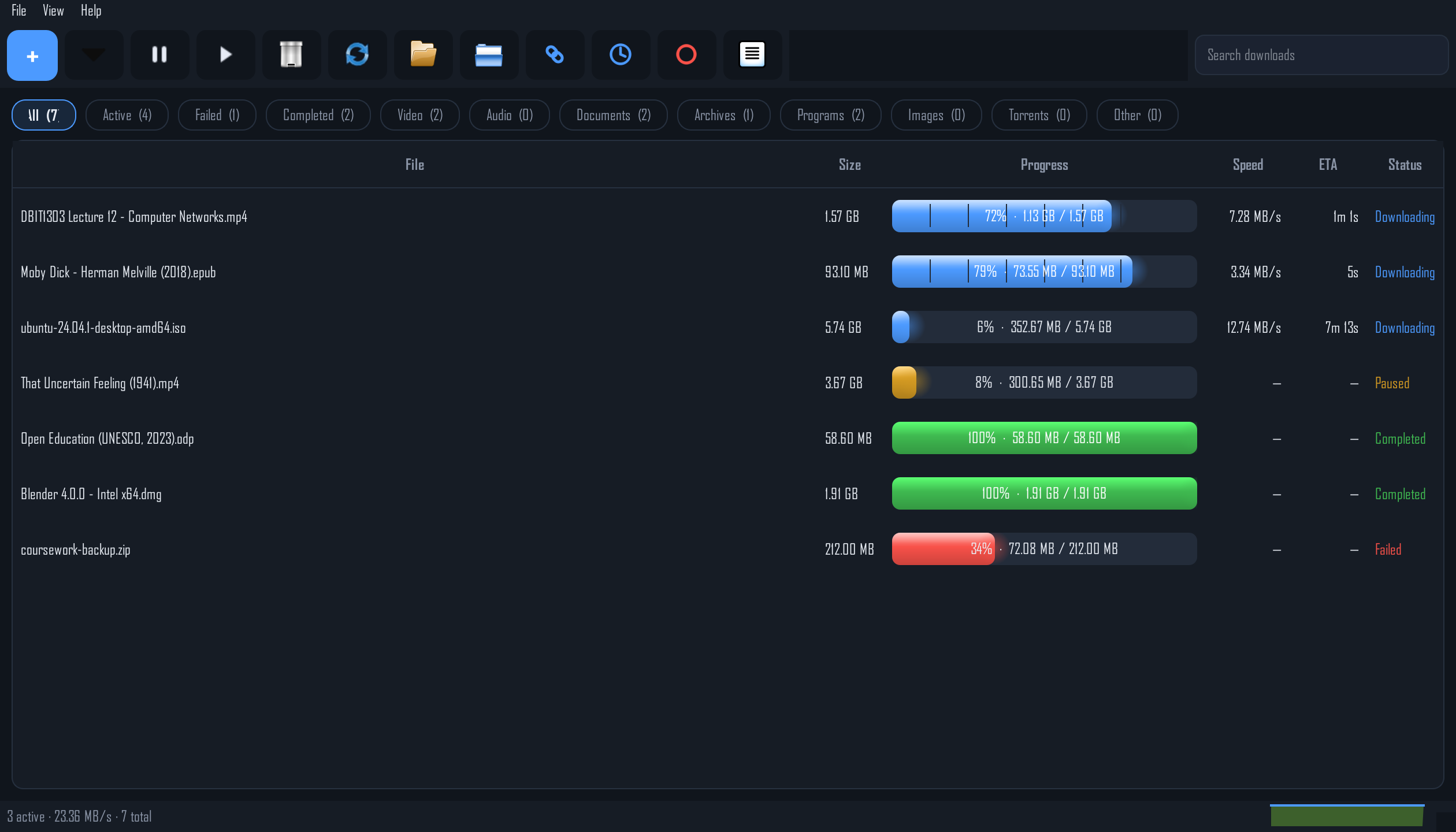Resume downloads with the play icon

click(x=225, y=55)
